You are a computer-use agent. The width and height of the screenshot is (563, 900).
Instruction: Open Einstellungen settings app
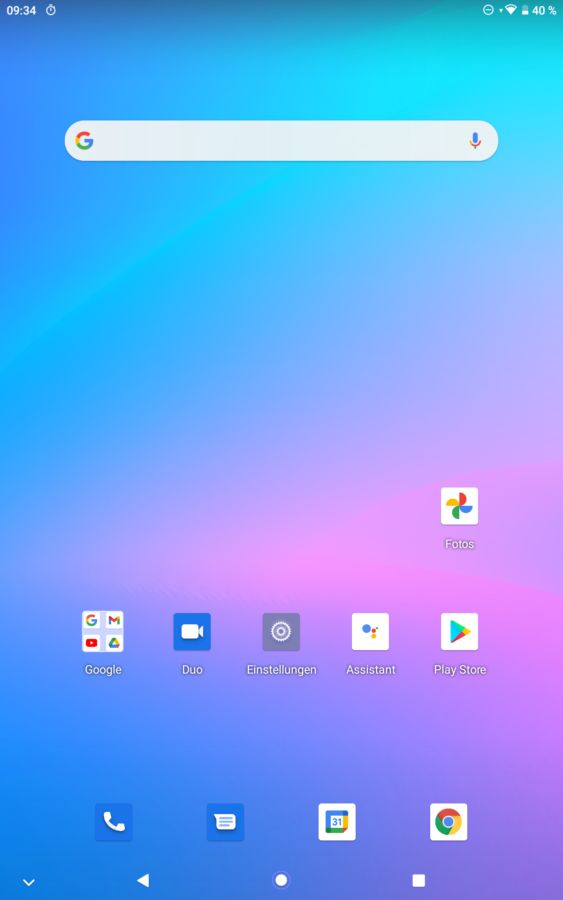[x=281, y=631]
